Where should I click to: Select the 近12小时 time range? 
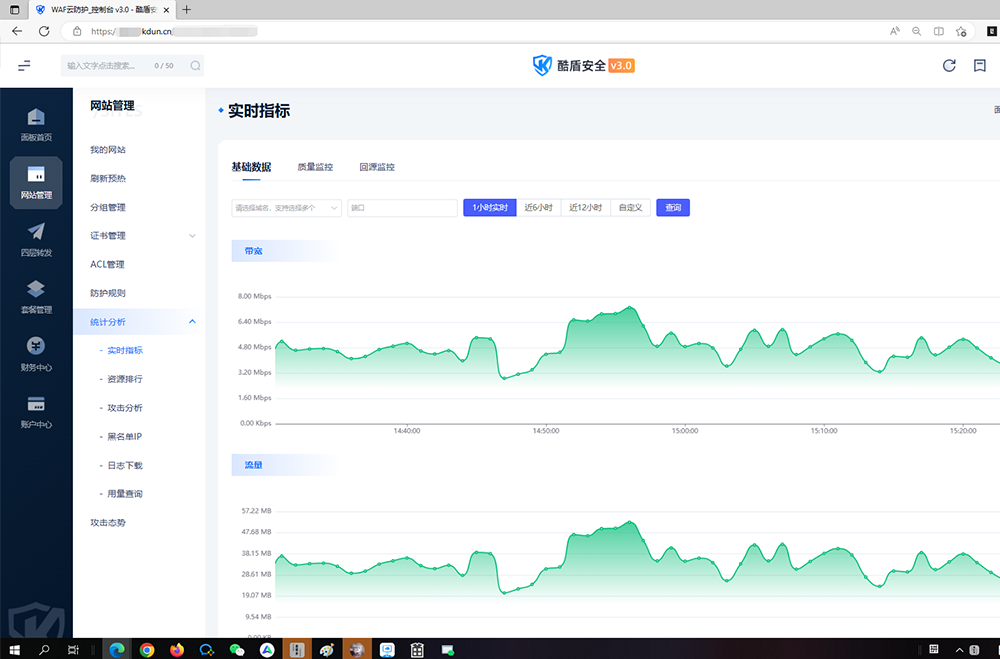click(585, 208)
